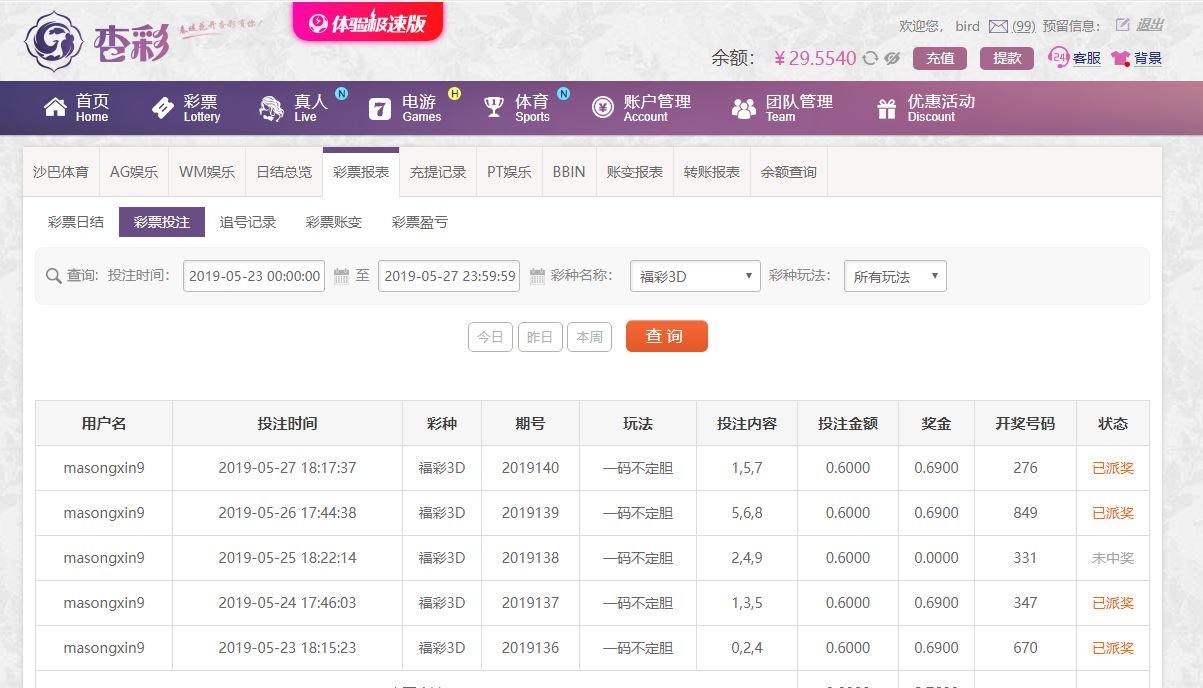This screenshot has width=1203, height=688.
Task: Go to 首页 Home house icon
Action: 55,107
